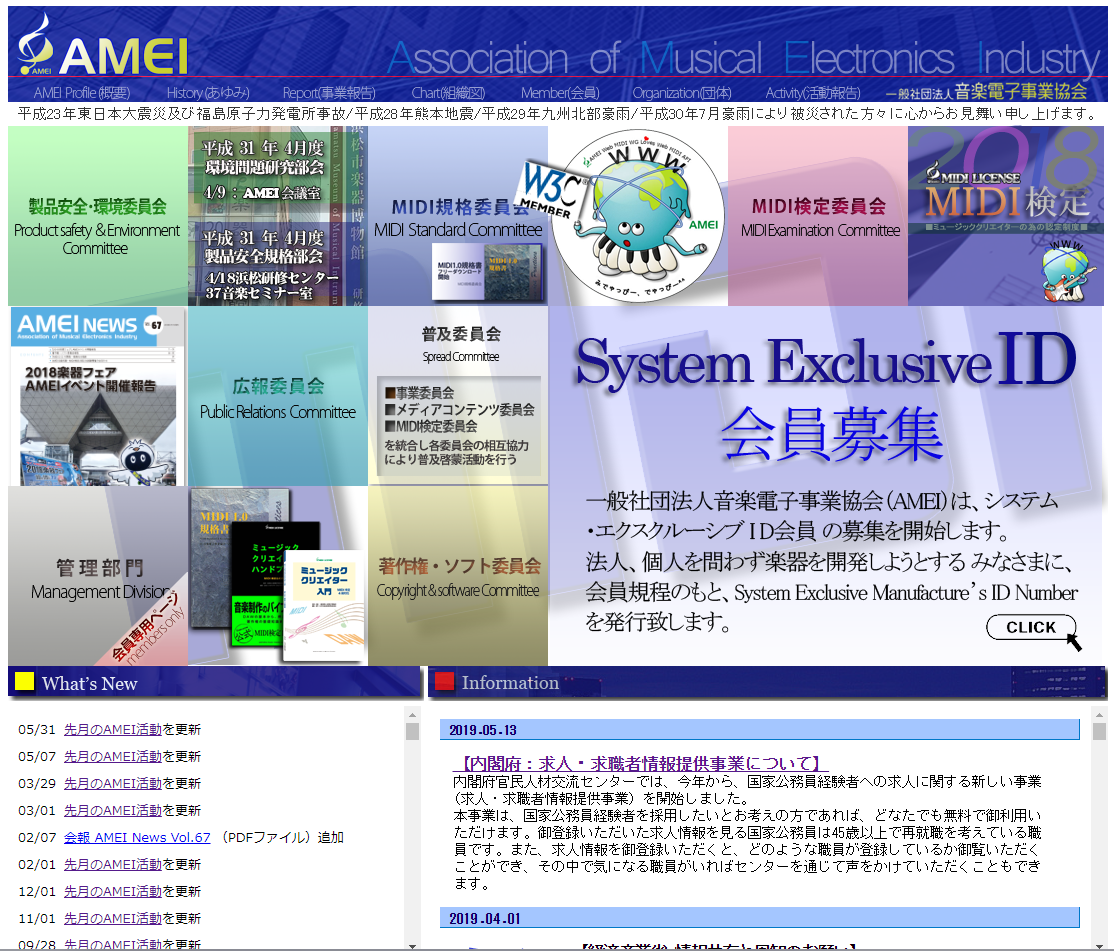1114x951 pixels.
Task: Click the disaster condolence message text
Action: tap(557, 114)
